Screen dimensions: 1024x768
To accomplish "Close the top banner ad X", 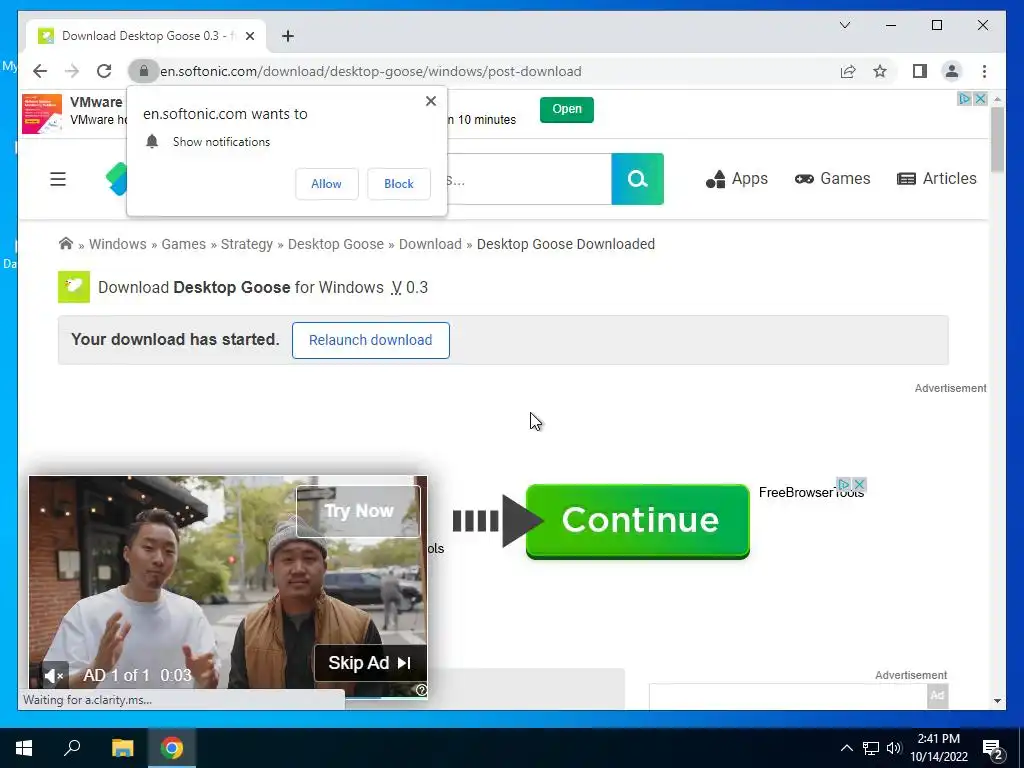I will pos(980,99).
